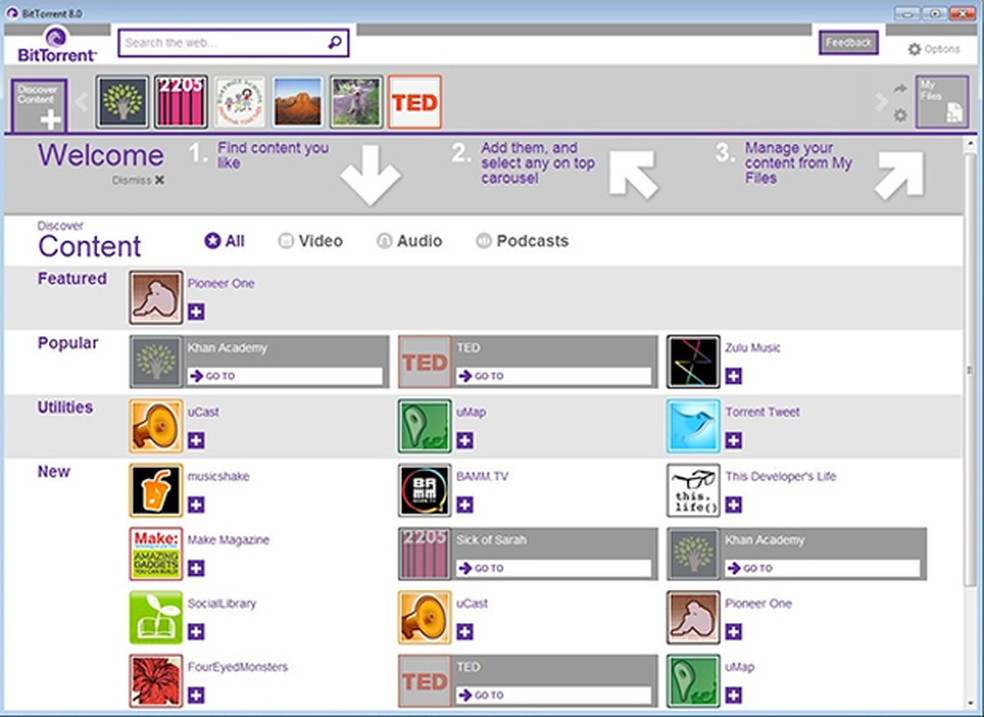Screen dimensions: 984x717
Task: Click the Pioneer One thumbnail in Featured
Action: click(x=156, y=298)
